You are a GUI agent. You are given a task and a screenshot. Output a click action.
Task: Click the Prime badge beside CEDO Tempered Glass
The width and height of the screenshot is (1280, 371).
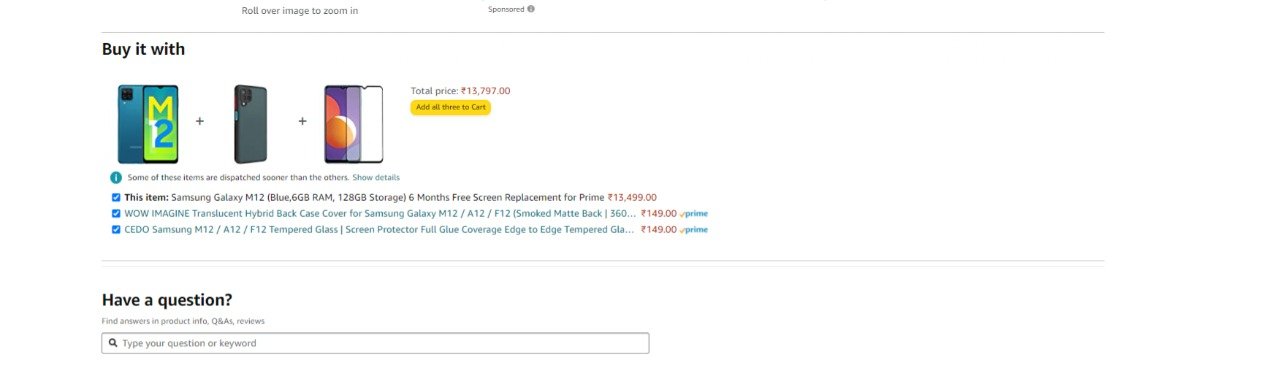694,230
